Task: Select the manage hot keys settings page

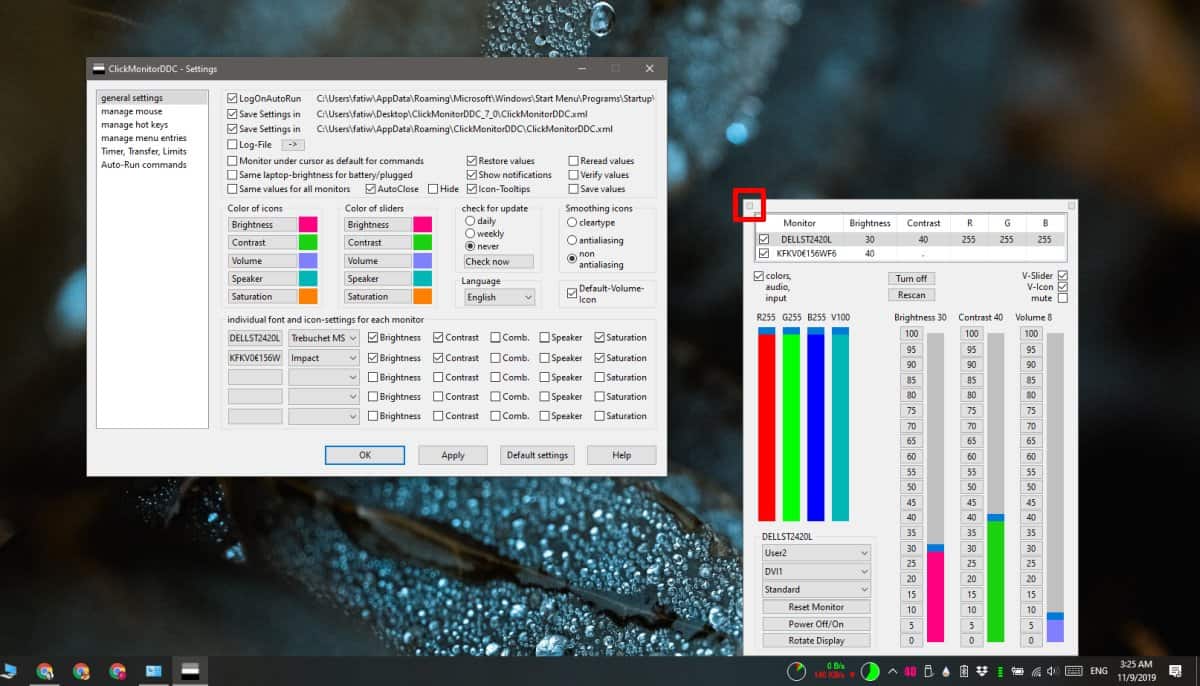Action: [135, 124]
